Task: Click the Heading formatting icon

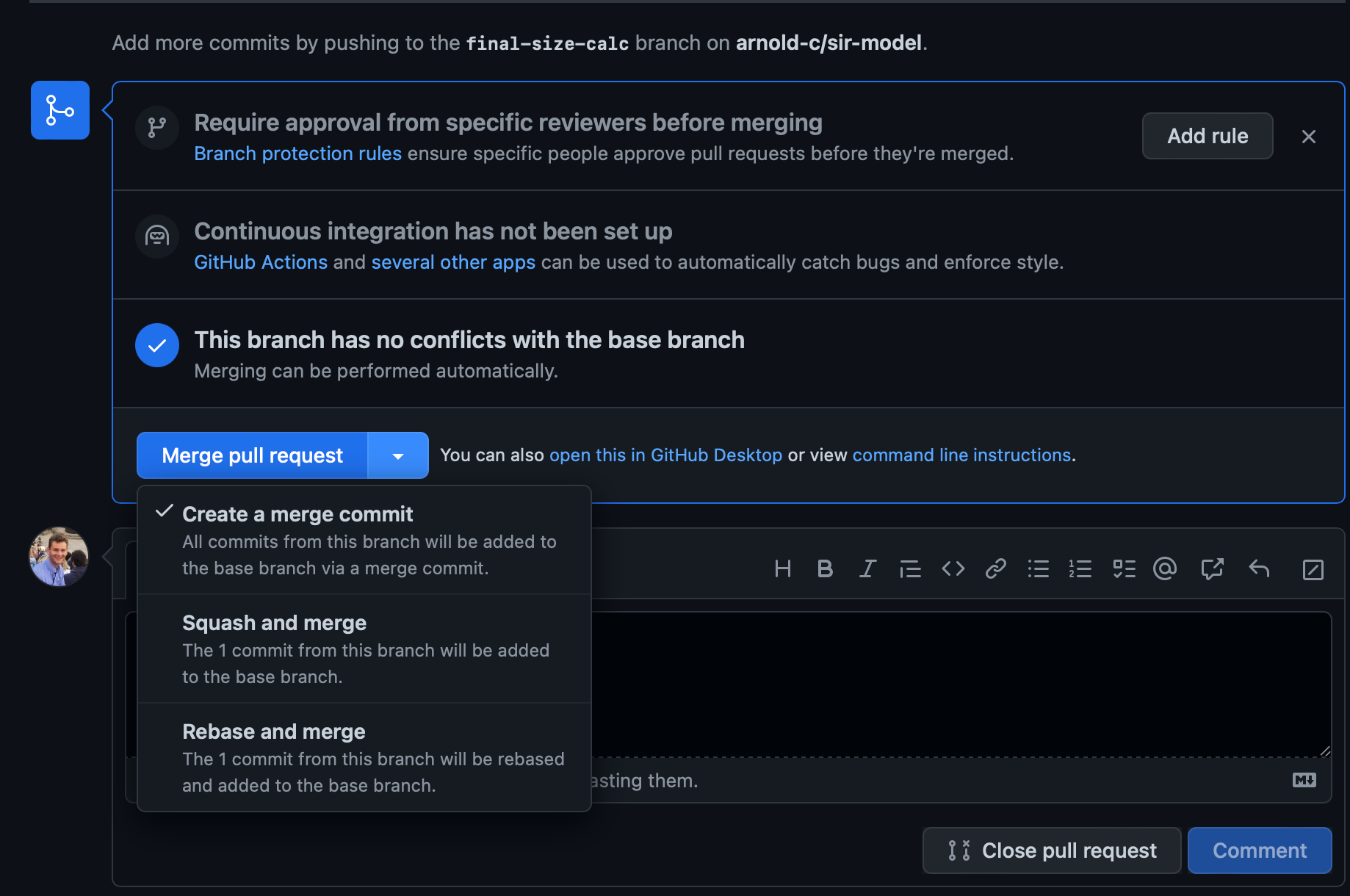Action: [782, 569]
